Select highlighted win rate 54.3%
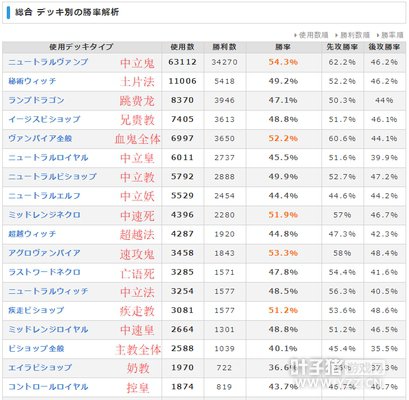The width and height of the screenshot is (409, 400). (x=283, y=62)
